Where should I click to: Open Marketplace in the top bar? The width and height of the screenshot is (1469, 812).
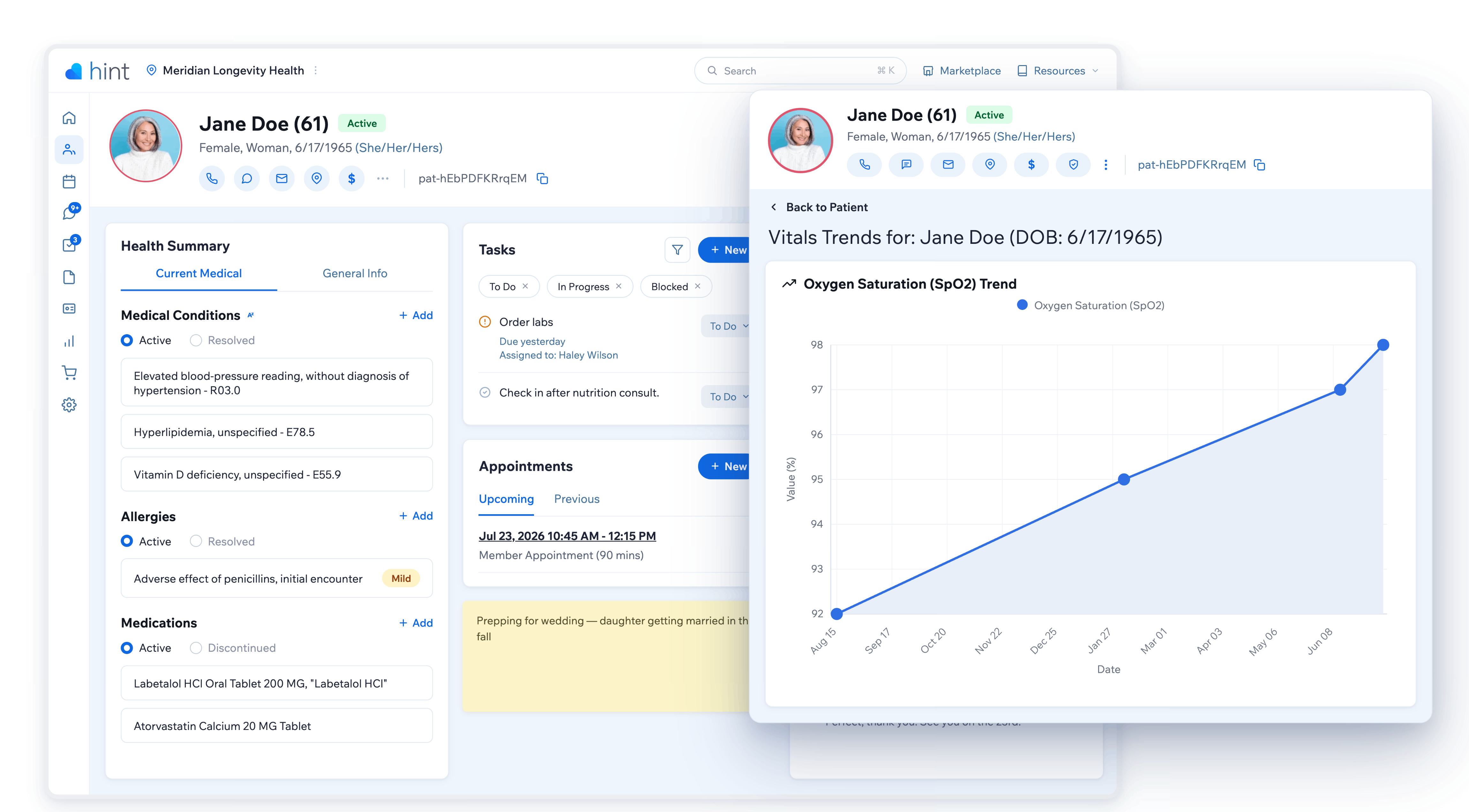pos(961,71)
